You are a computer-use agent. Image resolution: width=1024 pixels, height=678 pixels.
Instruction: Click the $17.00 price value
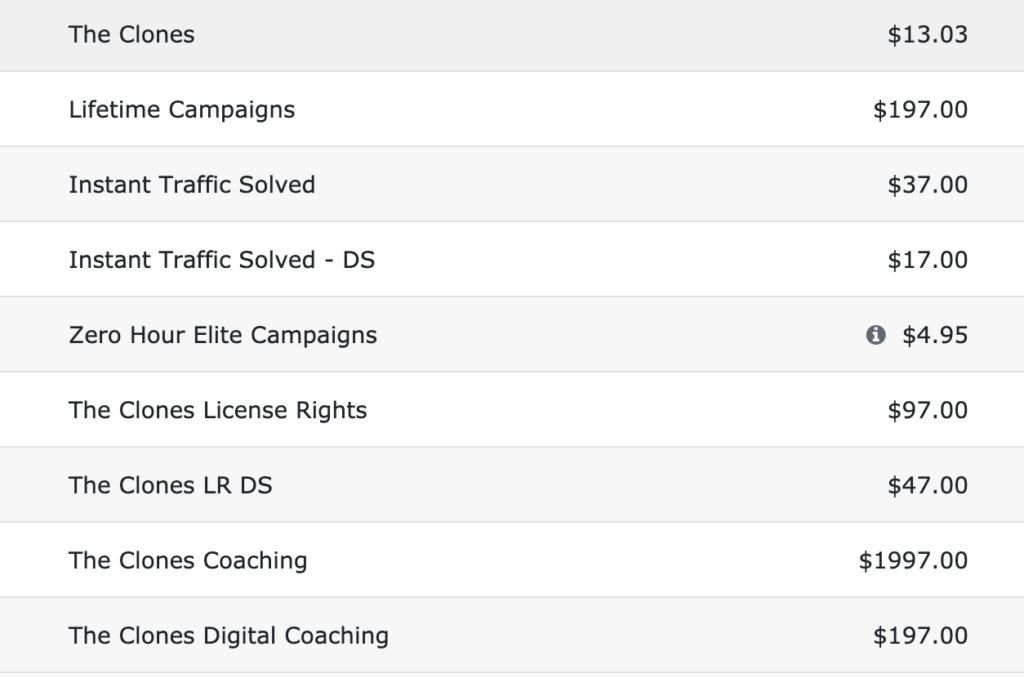coord(927,260)
